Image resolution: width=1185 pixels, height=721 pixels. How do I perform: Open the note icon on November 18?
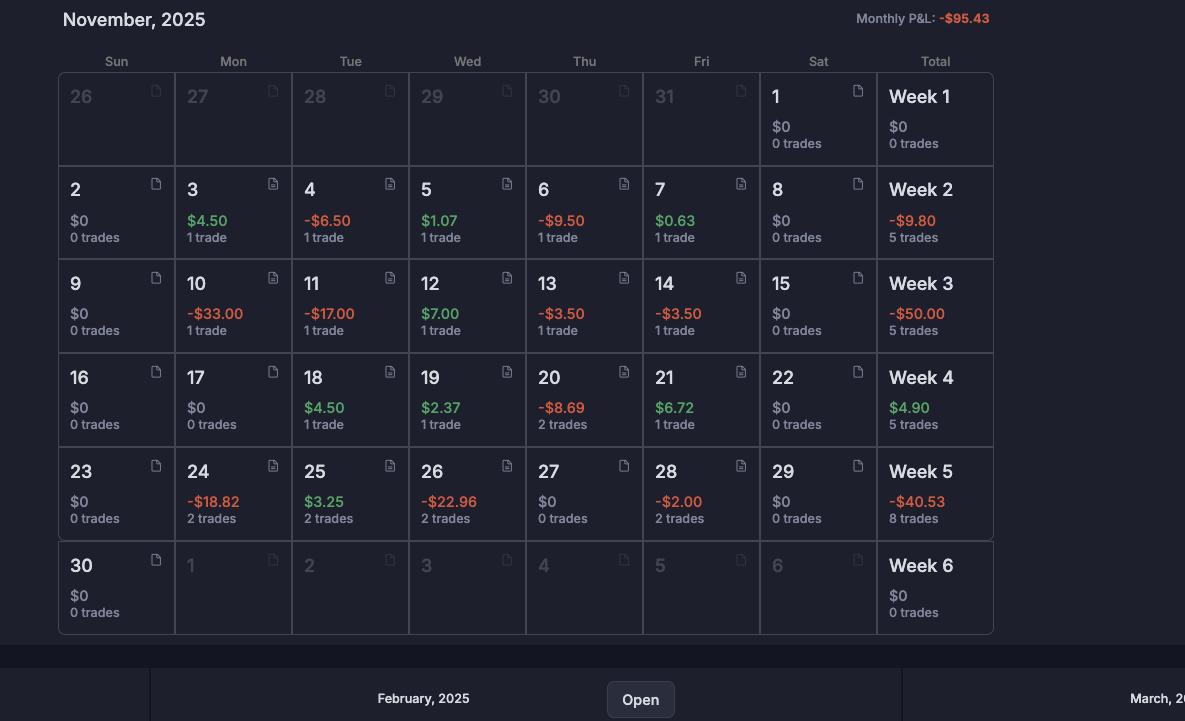coord(390,372)
